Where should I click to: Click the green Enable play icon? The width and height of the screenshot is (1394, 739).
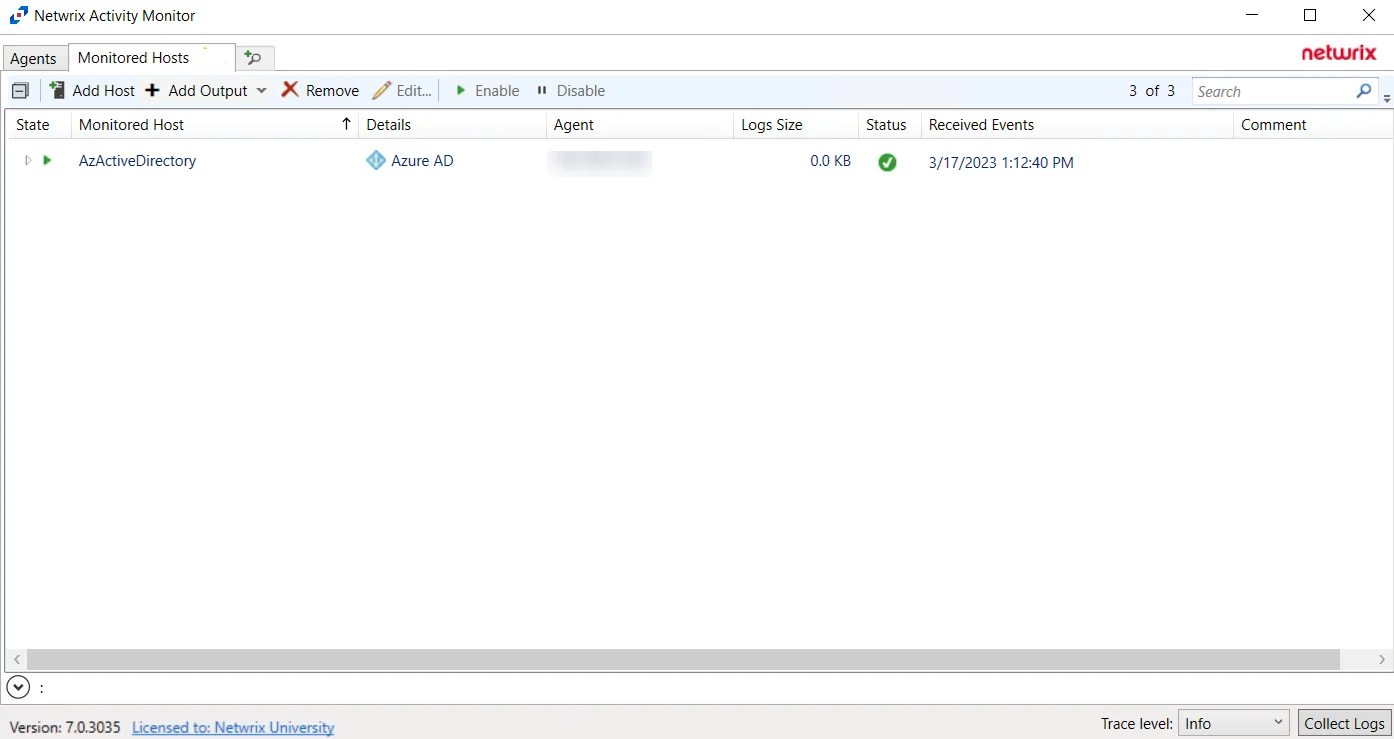[461, 90]
